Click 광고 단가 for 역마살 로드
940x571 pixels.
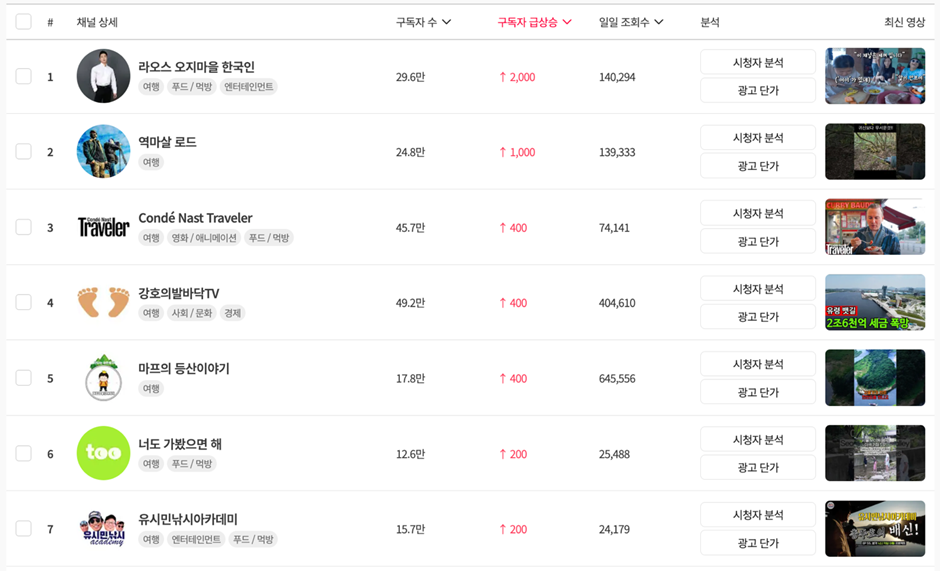click(758, 166)
